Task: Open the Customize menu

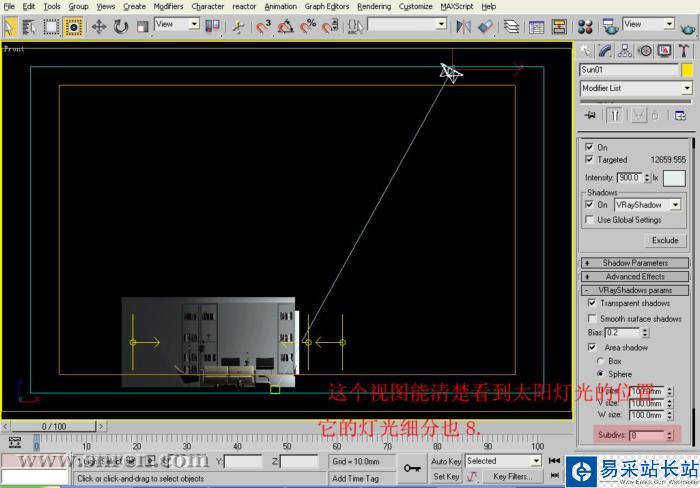Action: tap(415, 6)
